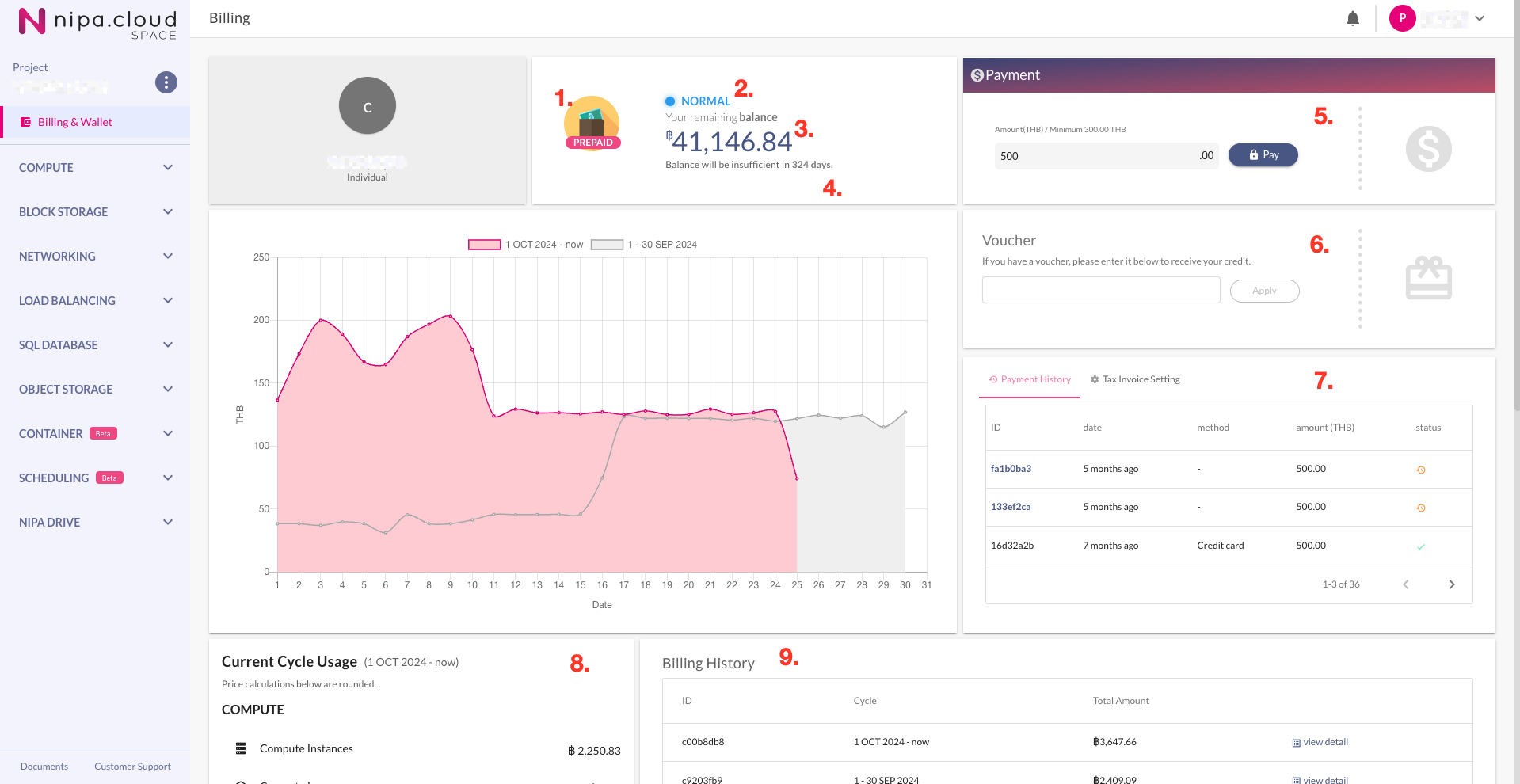Click the Credit card method cell
Image resolution: width=1520 pixels, height=784 pixels.
pyautogui.click(x=1221, y=546)
